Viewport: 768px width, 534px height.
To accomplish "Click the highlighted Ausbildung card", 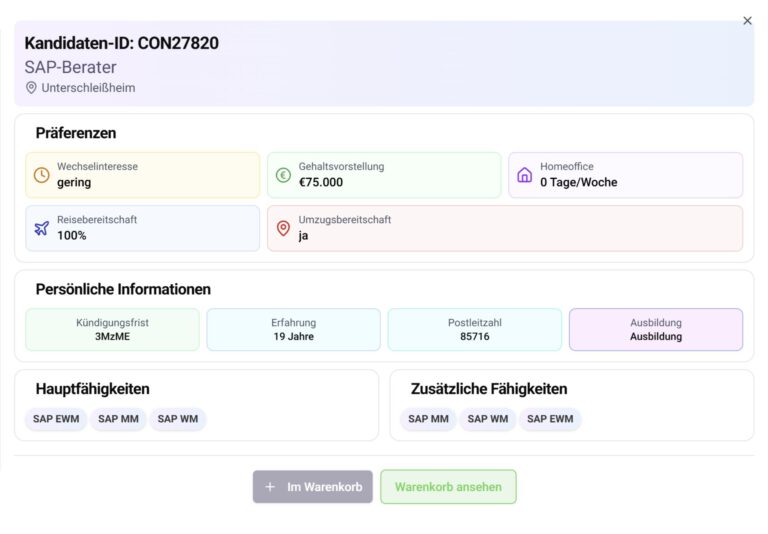I will coord(655,330).
